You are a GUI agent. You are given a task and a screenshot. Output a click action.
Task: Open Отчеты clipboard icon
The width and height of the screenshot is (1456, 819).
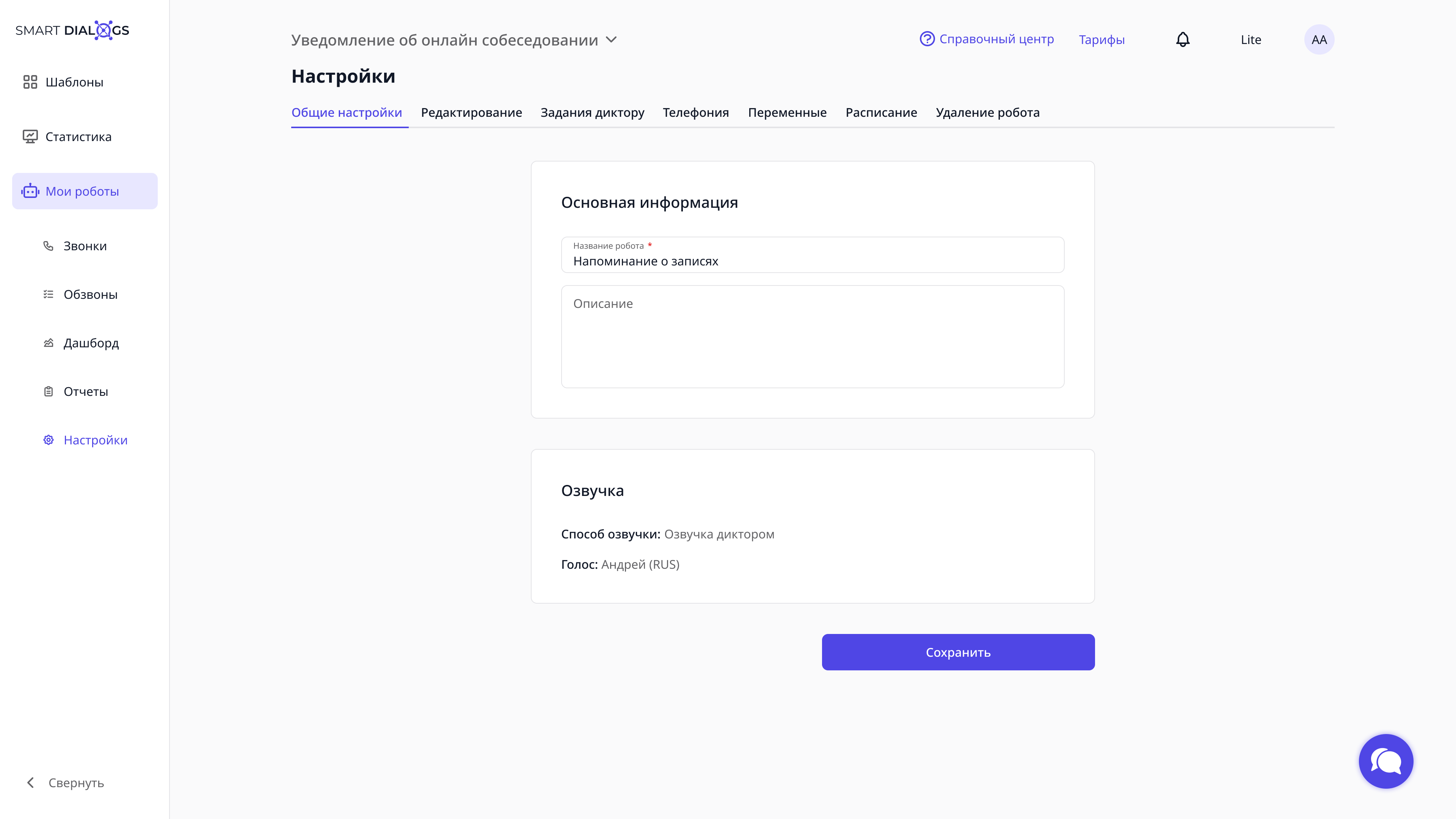pyautogui.click(x=49, y=392)
